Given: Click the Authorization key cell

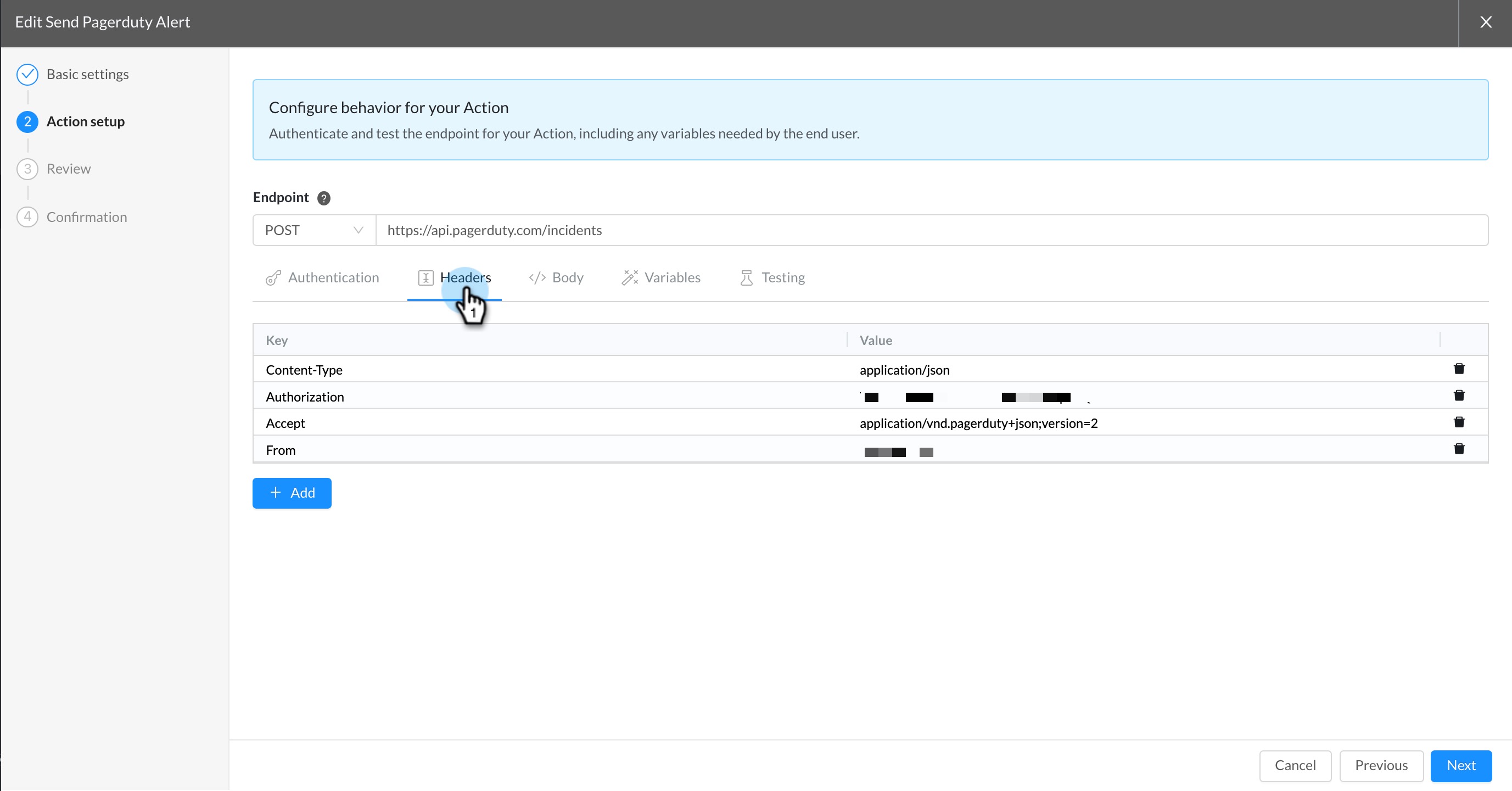Looking at the screenshot, I should click(x=550, y=397).
